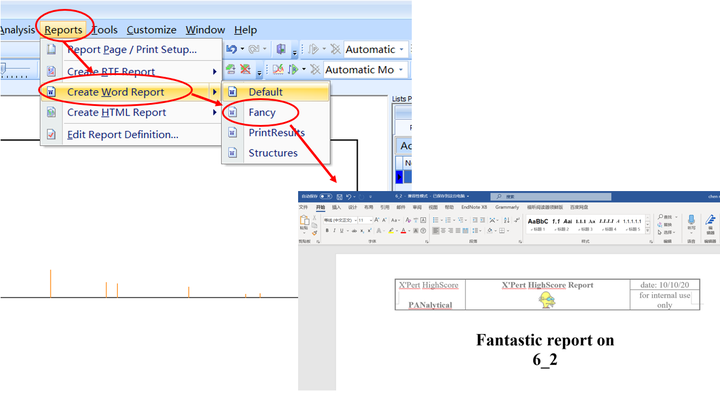Choose Report Page / Print Setup
Image resolution: width=720 pixels, height=400 pixels.
click(131, 50)
